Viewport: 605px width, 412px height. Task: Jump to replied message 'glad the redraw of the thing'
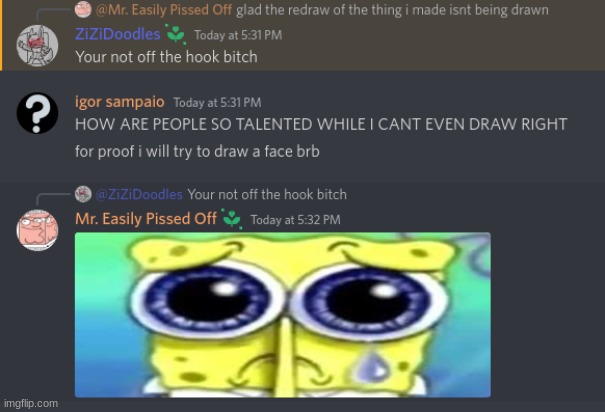(392, 10)
